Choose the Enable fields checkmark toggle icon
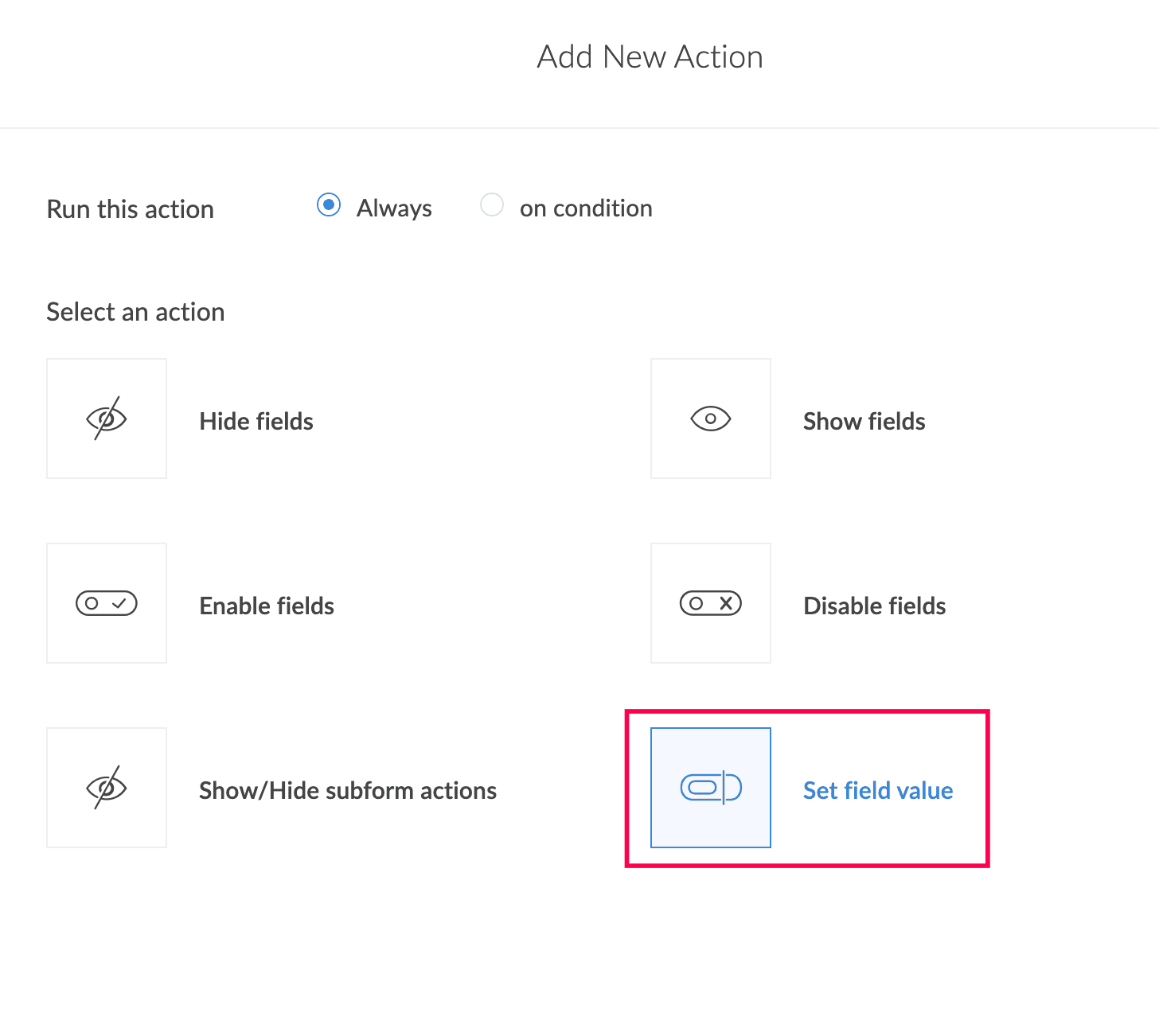Screen dimensions: 1159x1036 pos(107,603)
